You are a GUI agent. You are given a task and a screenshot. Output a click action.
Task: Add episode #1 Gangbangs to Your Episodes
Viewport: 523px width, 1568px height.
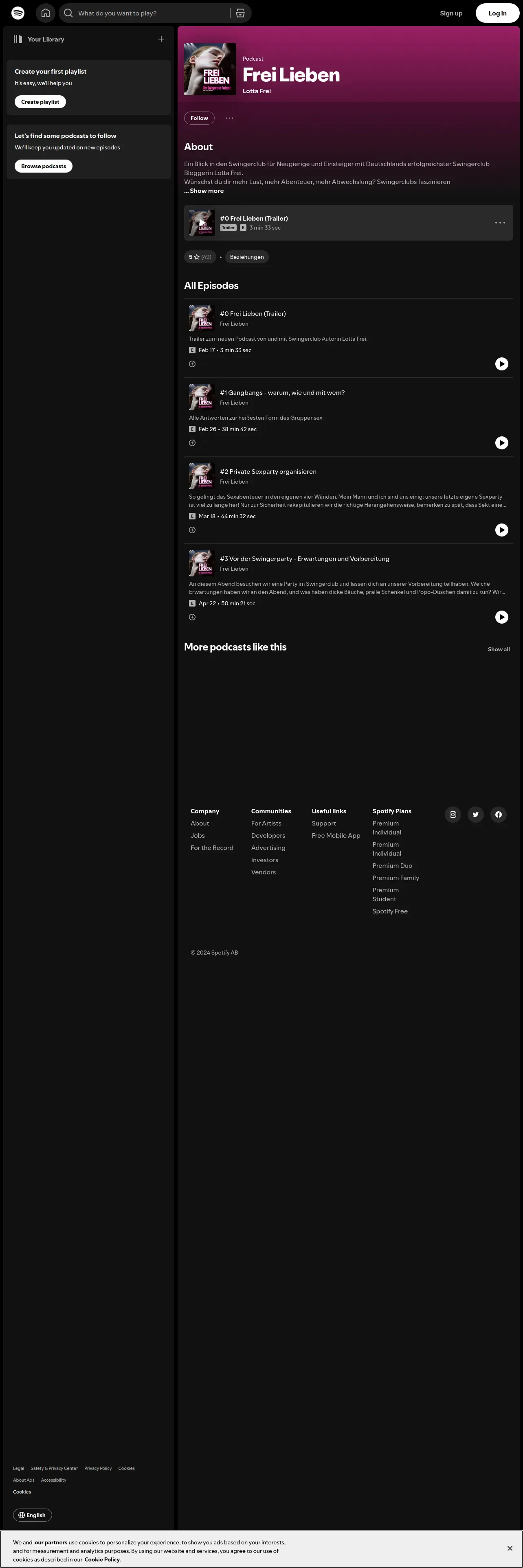[x=192, y=443]
